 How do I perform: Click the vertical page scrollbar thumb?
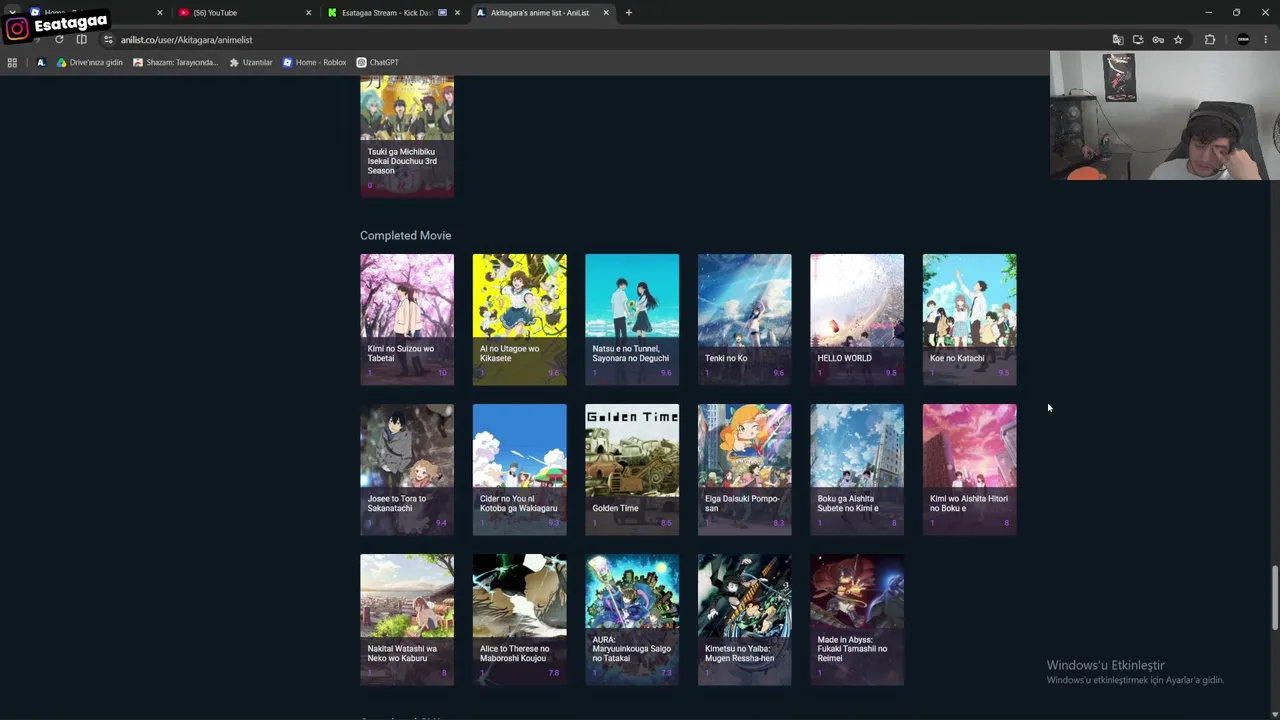[x=1274, y=598]
